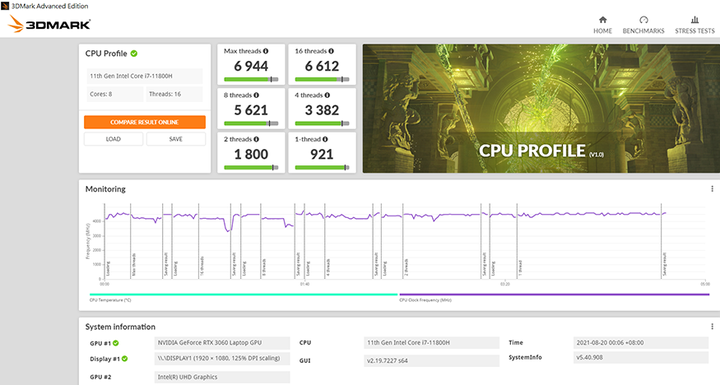Click the SystemInfo v5.40.908 field
This screenshot has height=385, width=720.
pos(641,357)
